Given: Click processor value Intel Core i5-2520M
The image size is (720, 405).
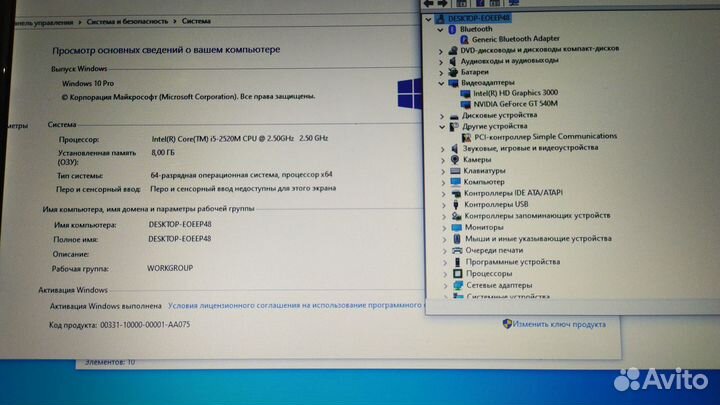Looking at the screenshot, I should [x=240, y=138].
